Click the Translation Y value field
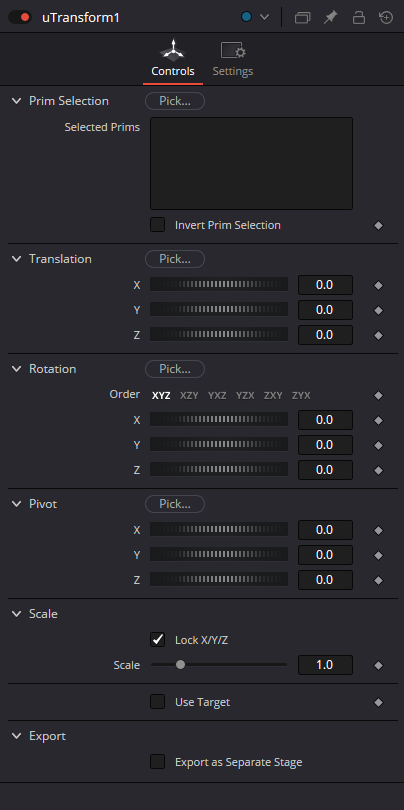 click(325, 310)
